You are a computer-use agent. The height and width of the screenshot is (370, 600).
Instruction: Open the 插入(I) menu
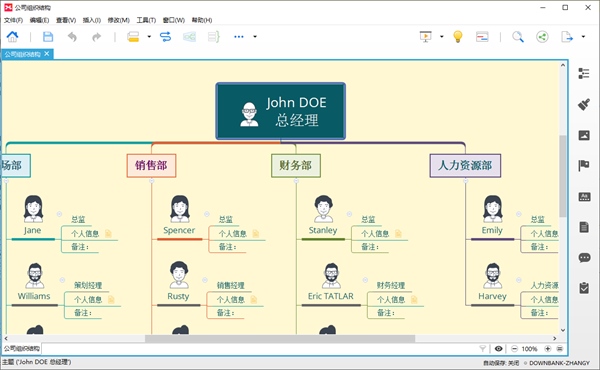(x=92, y=20)
